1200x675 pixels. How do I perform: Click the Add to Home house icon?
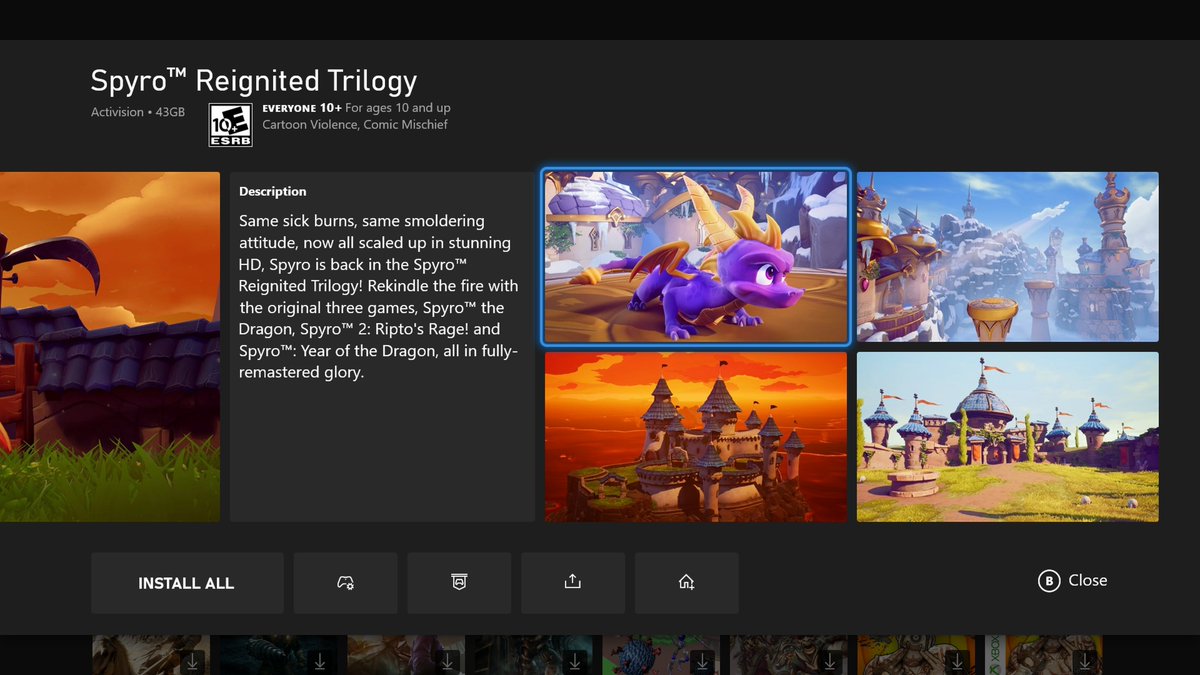click(687, 583)
